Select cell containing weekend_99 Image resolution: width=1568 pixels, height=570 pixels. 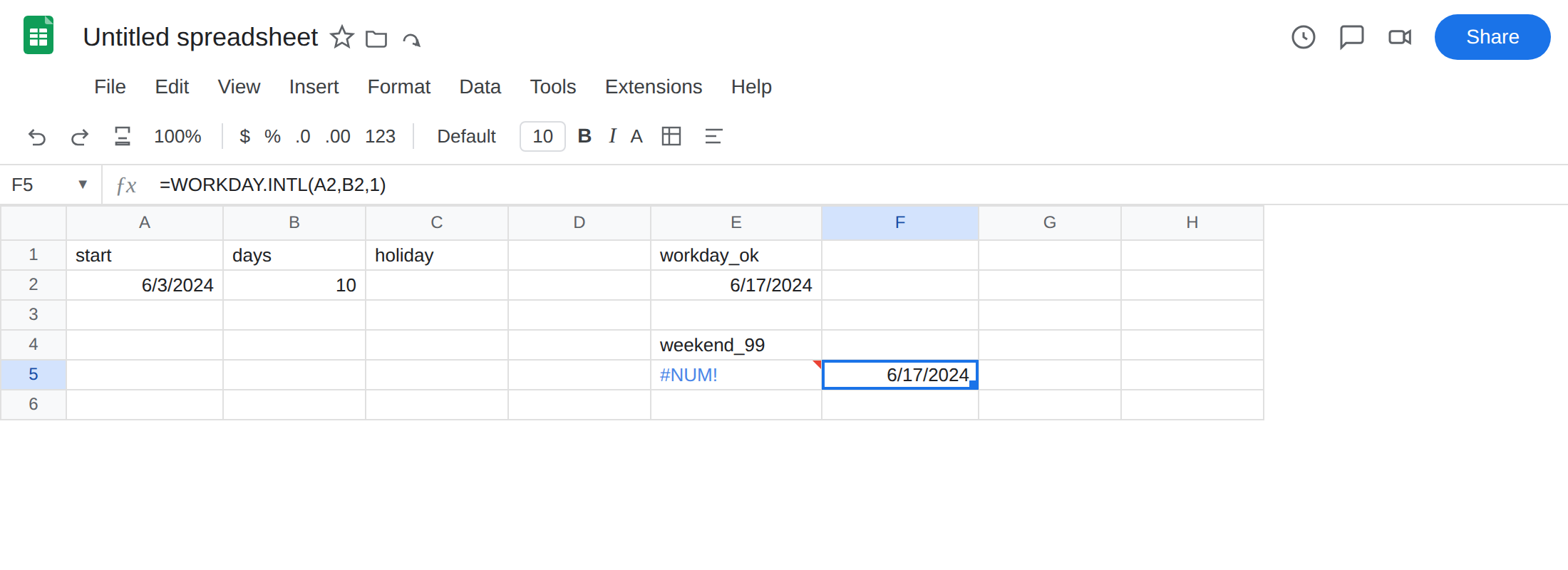[736, 345]
